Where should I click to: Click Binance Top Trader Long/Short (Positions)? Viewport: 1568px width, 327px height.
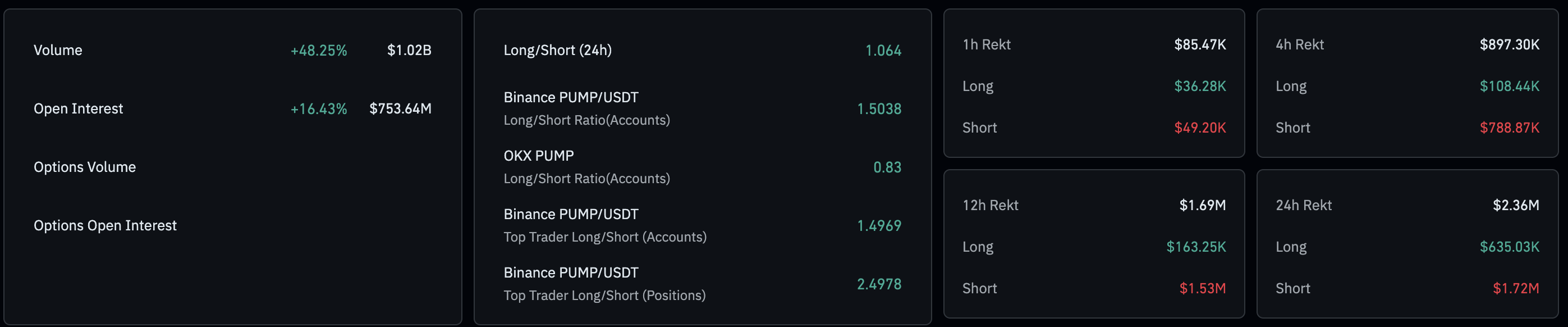[x=604, y=284]
